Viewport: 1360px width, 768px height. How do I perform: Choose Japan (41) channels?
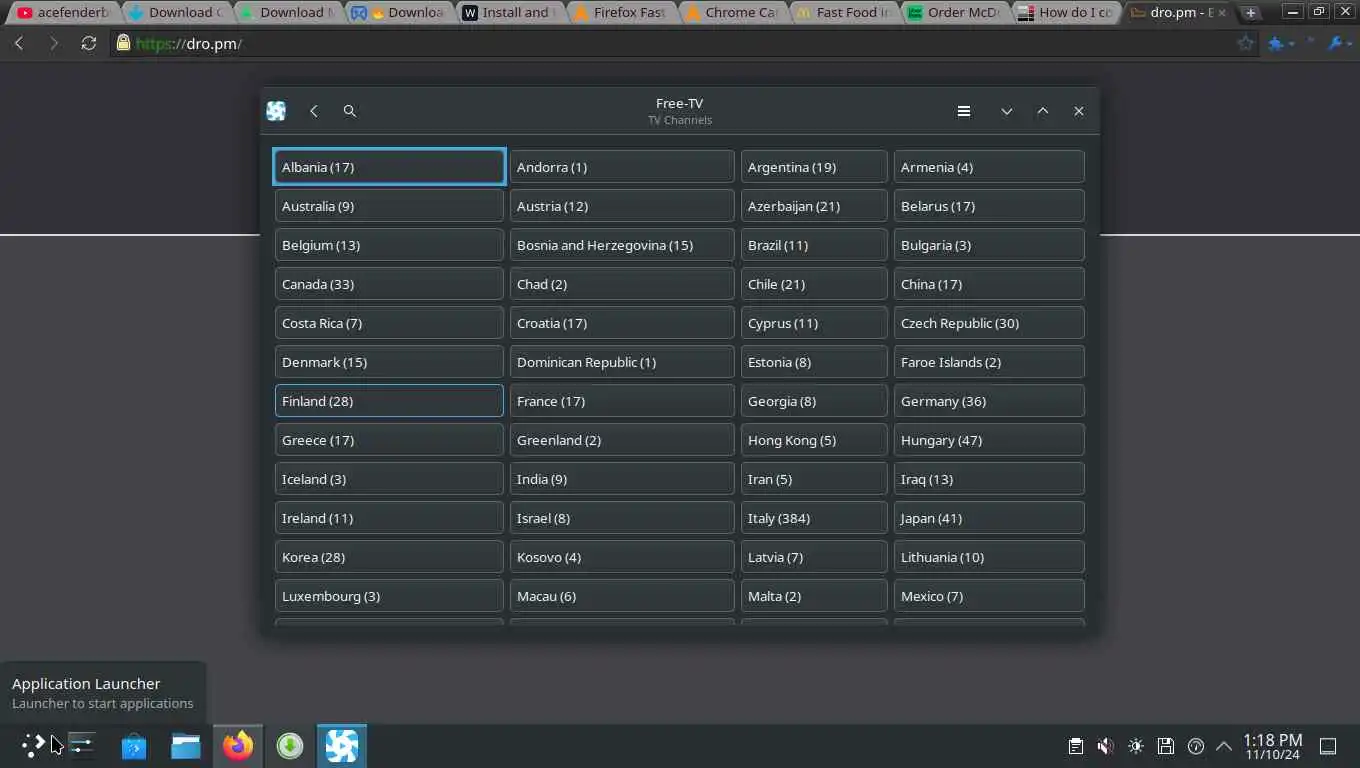pos(989,518)
